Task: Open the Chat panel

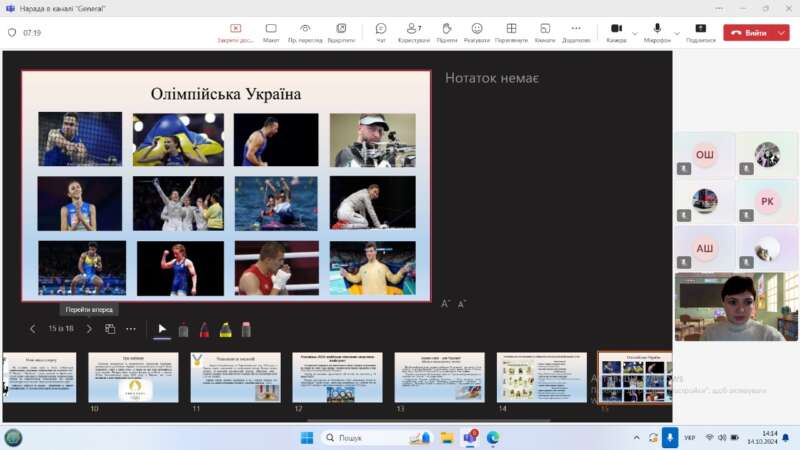Action: 380,32
